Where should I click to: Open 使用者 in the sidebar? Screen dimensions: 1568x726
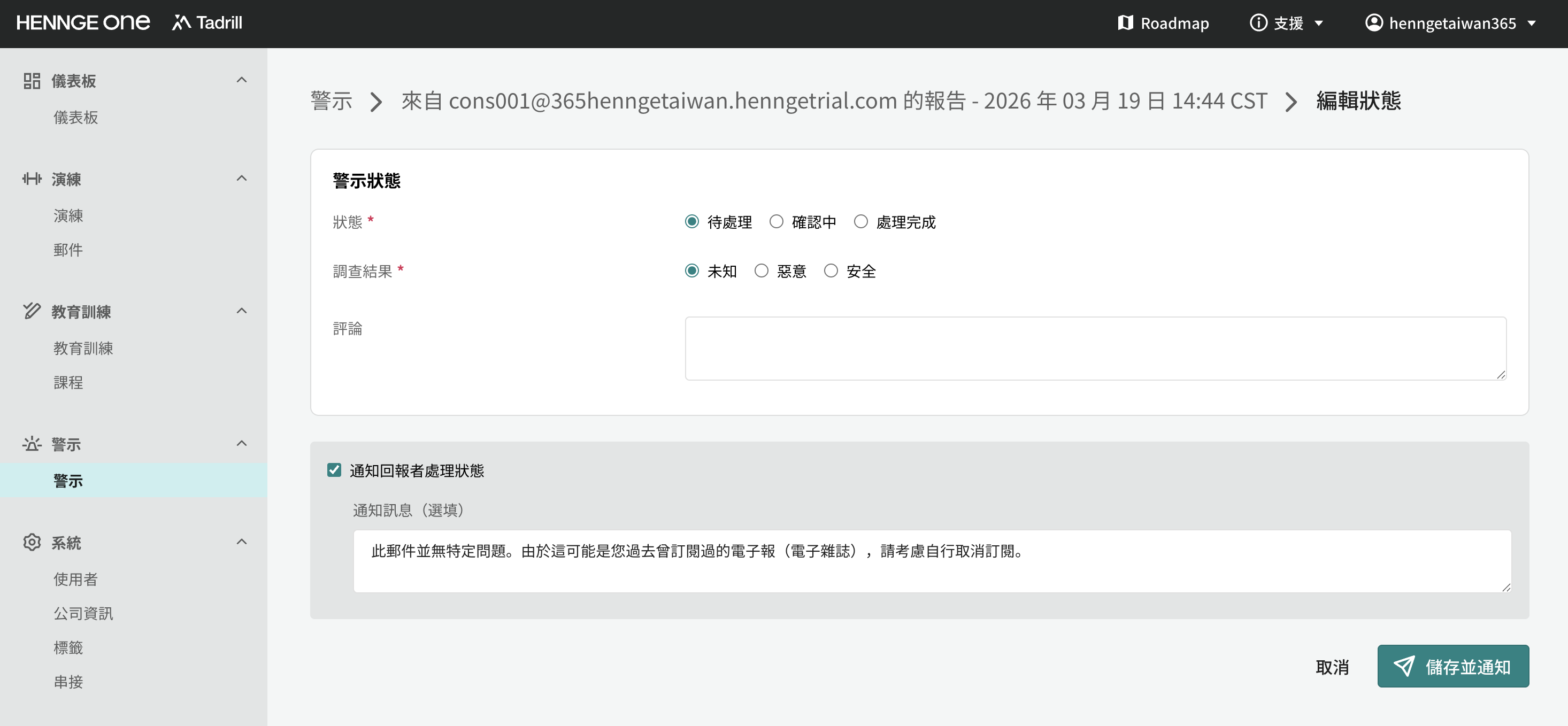coord(75,579)
